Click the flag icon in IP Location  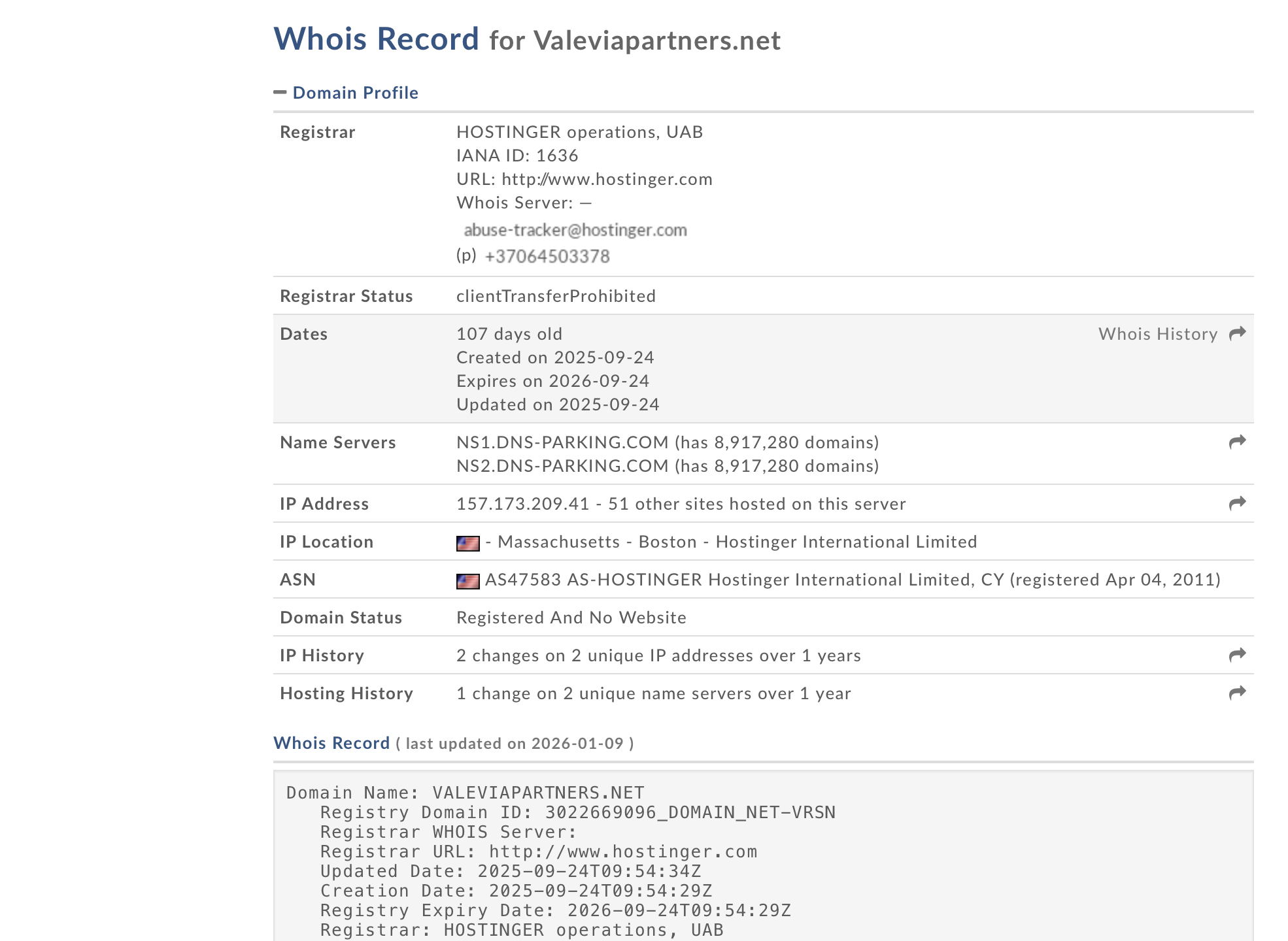[x=467, y=543]
